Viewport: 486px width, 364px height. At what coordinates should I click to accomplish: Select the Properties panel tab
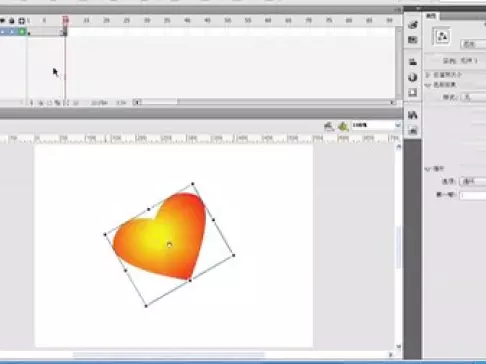coord(432,16)
